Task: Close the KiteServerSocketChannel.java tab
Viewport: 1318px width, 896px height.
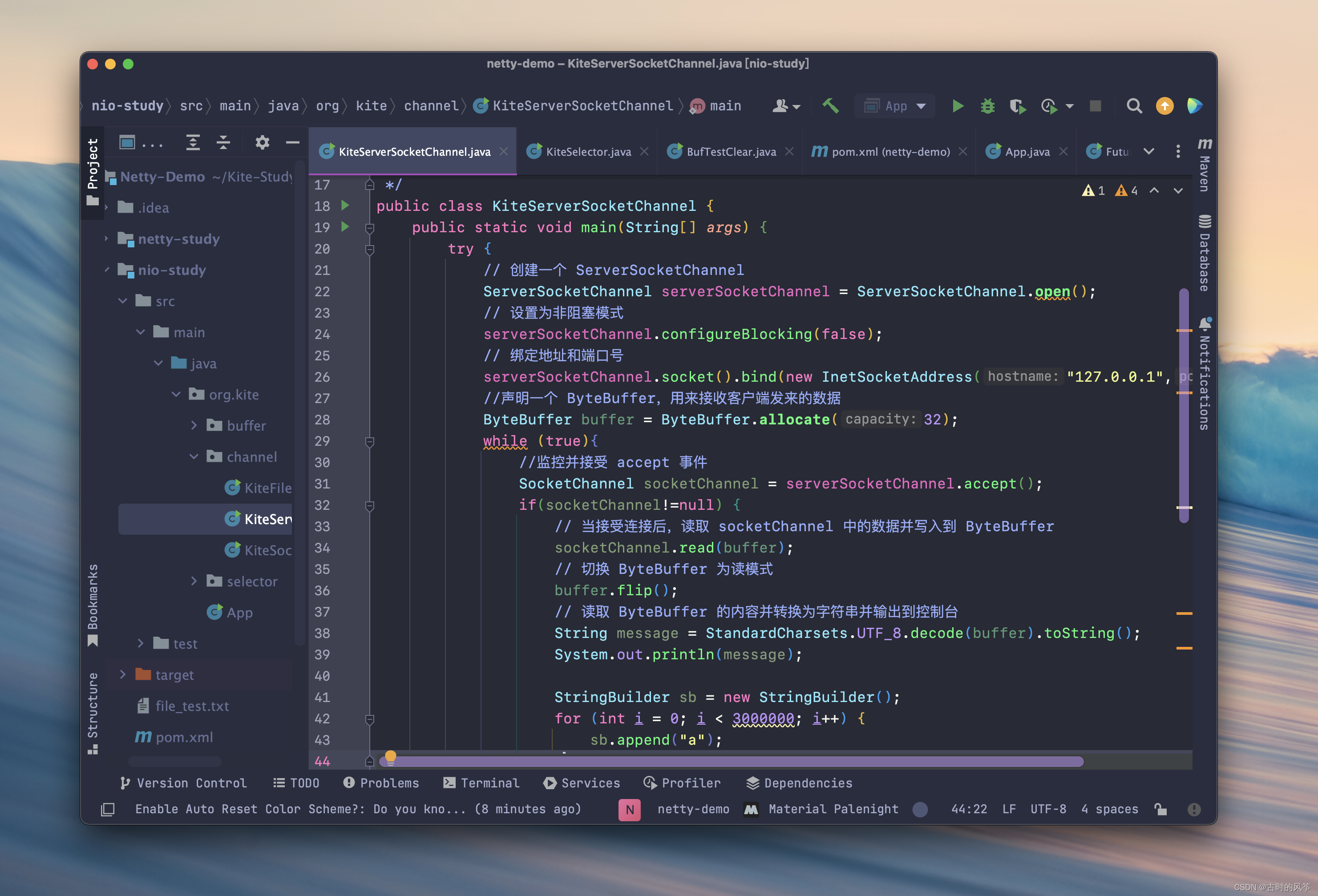Action: (x=504, y=151)
